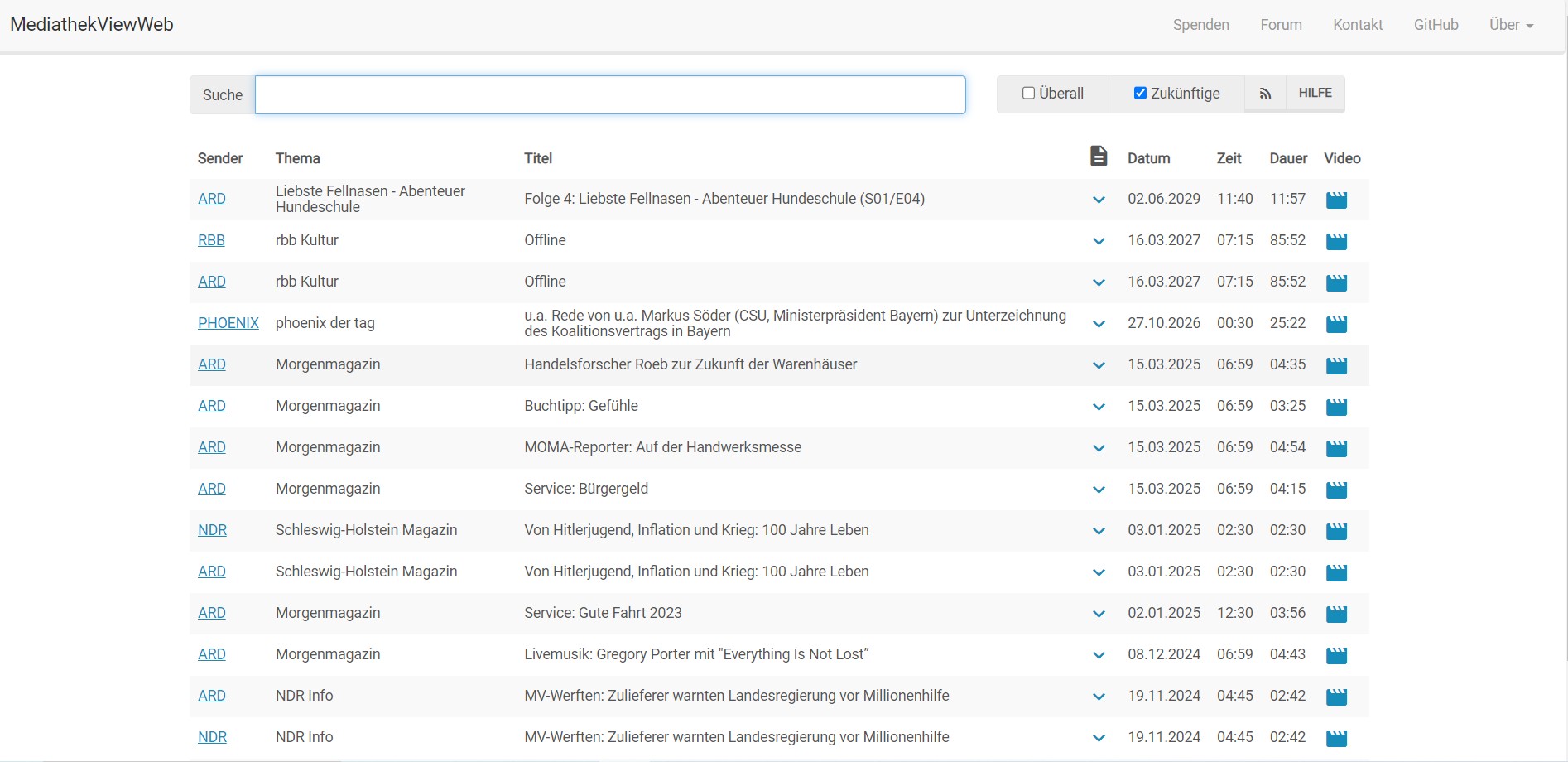Click the 'phoenix der tag' topic
Image resolution: width=1568 pixels, height=762 pixels.
point(325,323)
